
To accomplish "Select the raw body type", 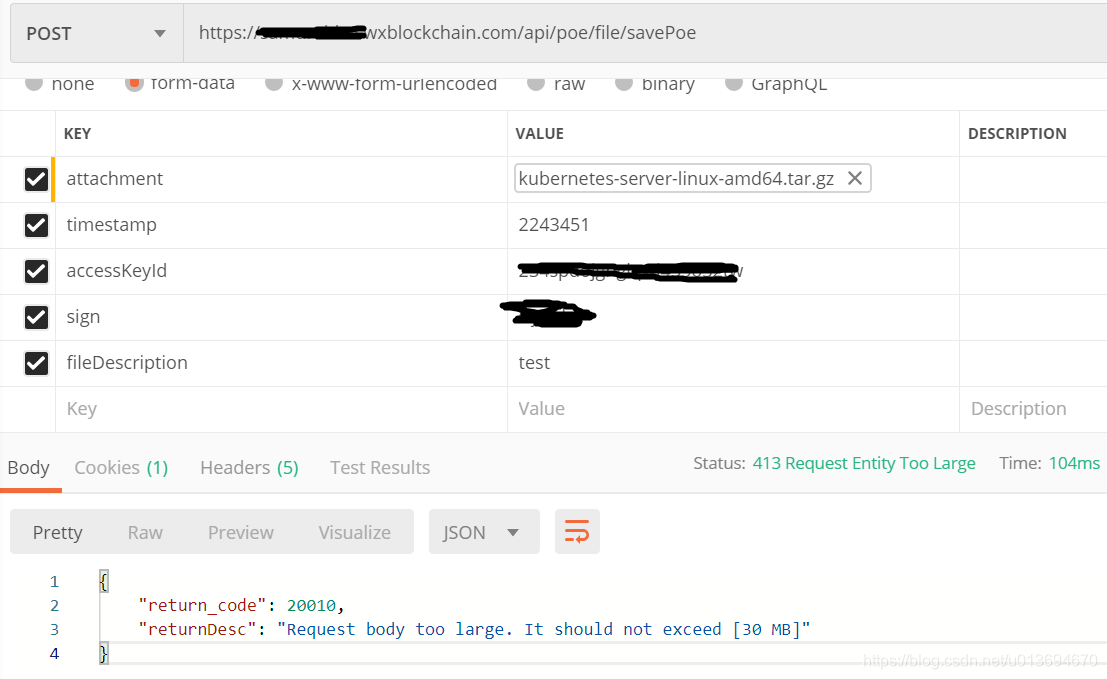I will 536,83.
